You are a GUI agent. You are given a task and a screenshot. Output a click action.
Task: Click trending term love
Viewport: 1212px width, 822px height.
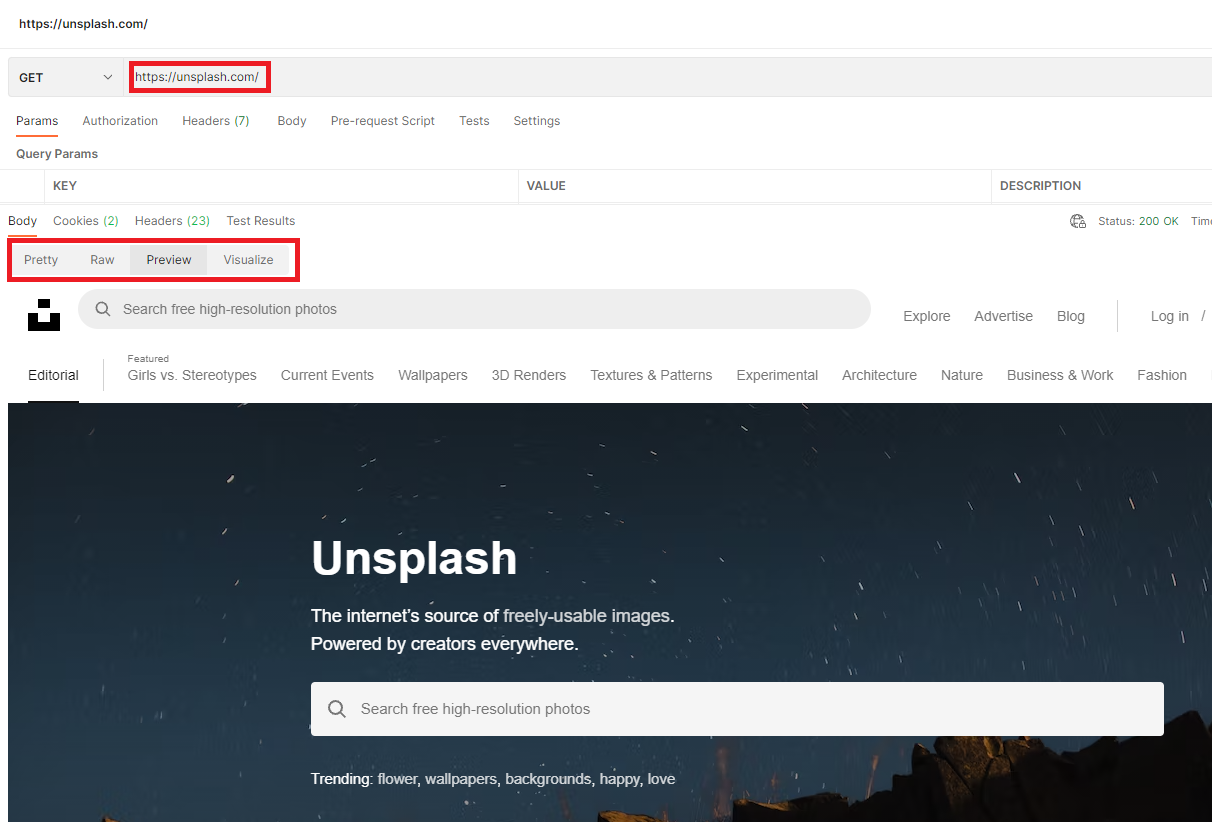(x=661, y=779)
